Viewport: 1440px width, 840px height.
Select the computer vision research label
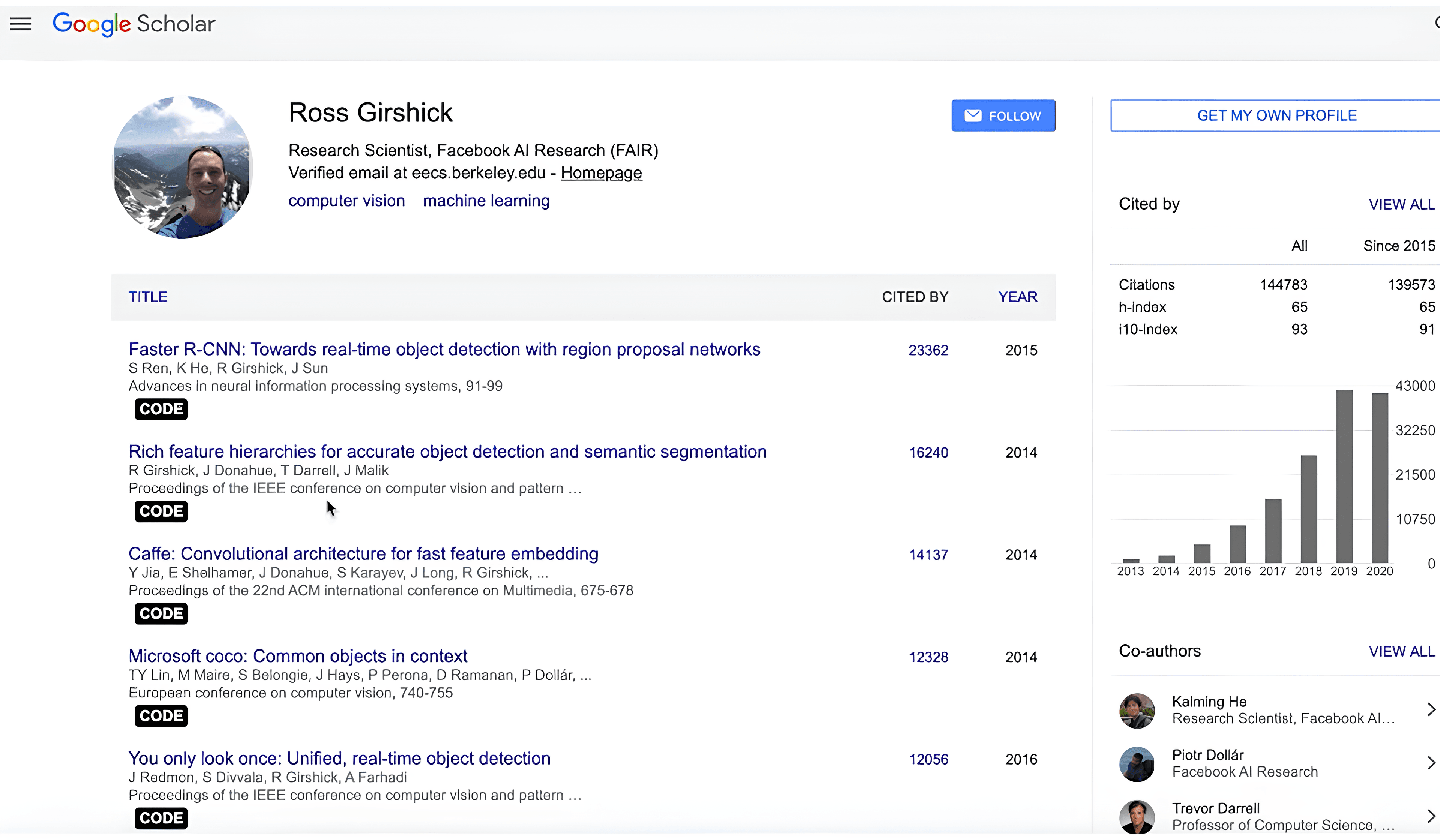(346, 201)
